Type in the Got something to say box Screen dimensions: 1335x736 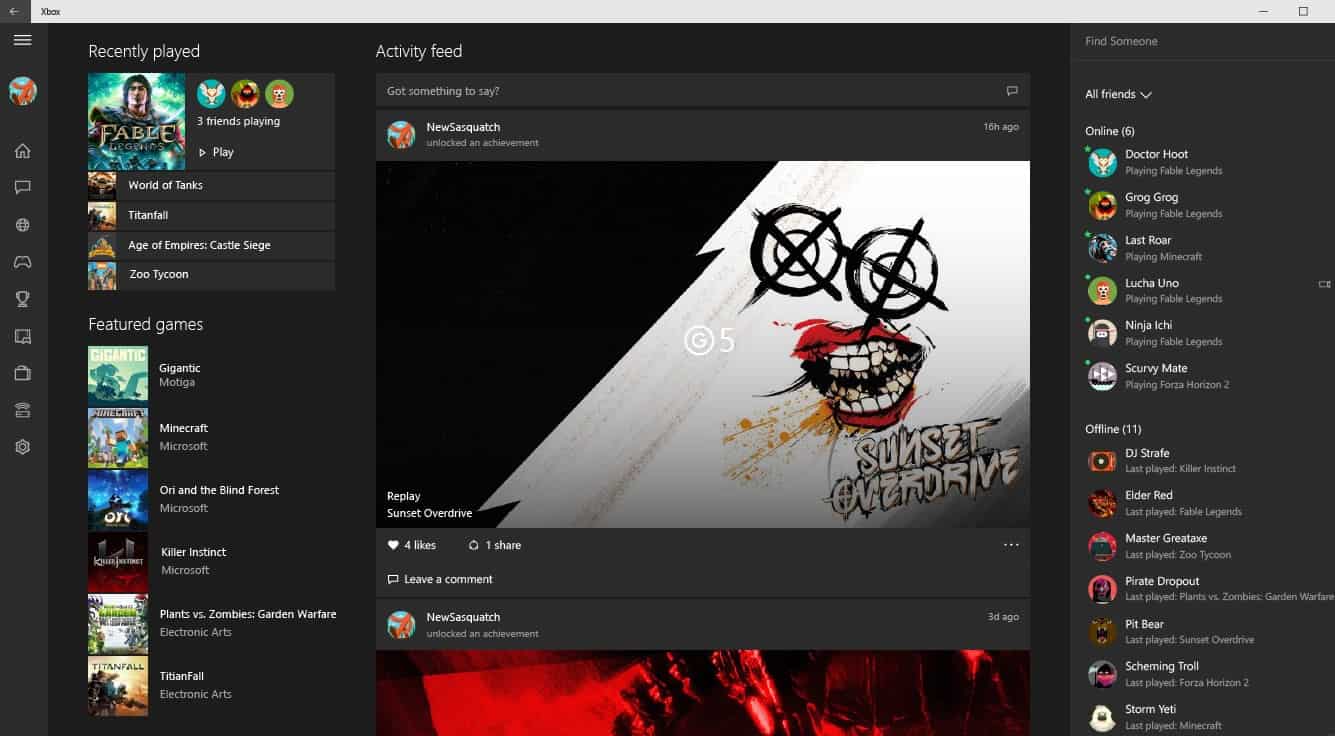coord(690,91)
